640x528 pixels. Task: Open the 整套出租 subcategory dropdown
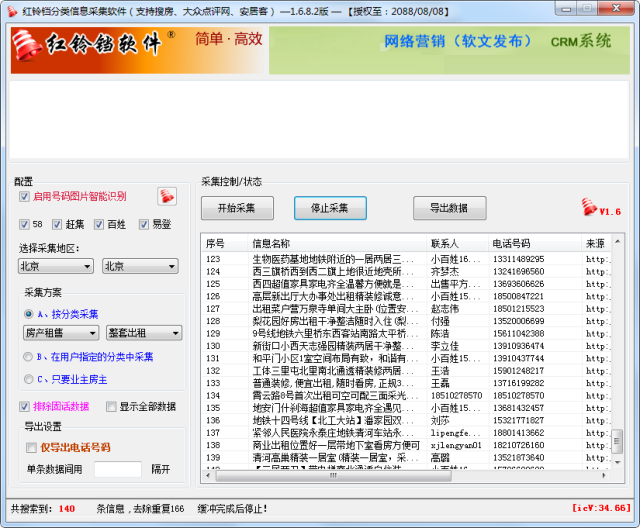click(144, 333)
